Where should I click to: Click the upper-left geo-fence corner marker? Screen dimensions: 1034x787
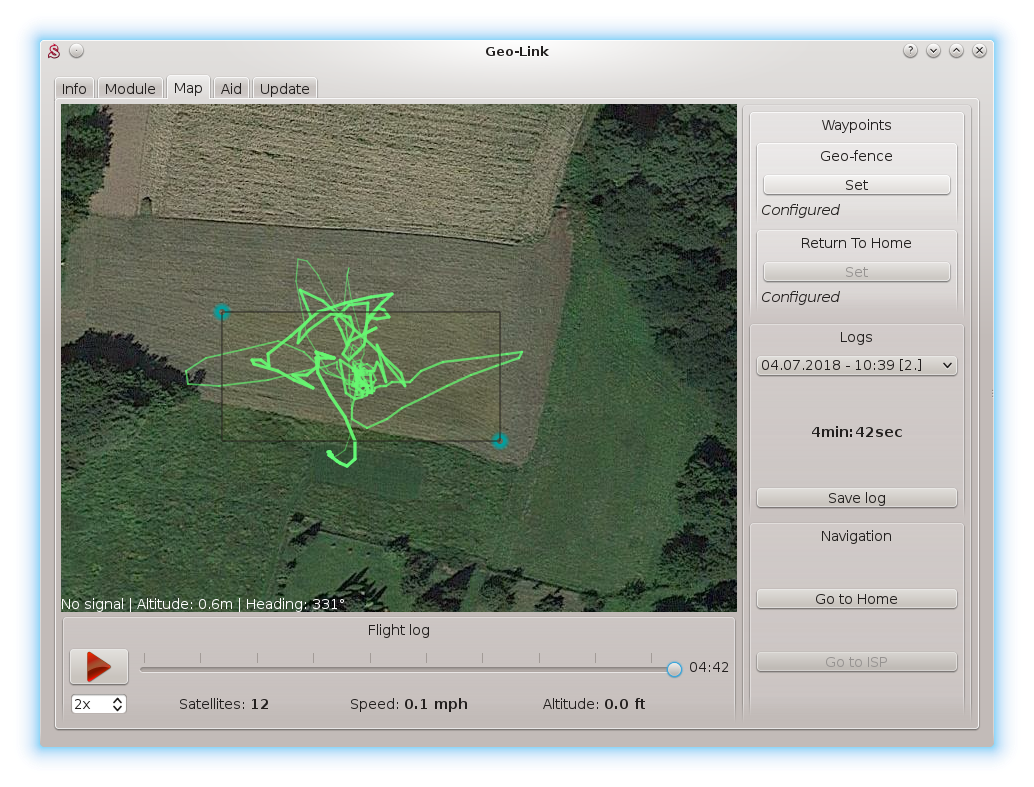(222, 312)
